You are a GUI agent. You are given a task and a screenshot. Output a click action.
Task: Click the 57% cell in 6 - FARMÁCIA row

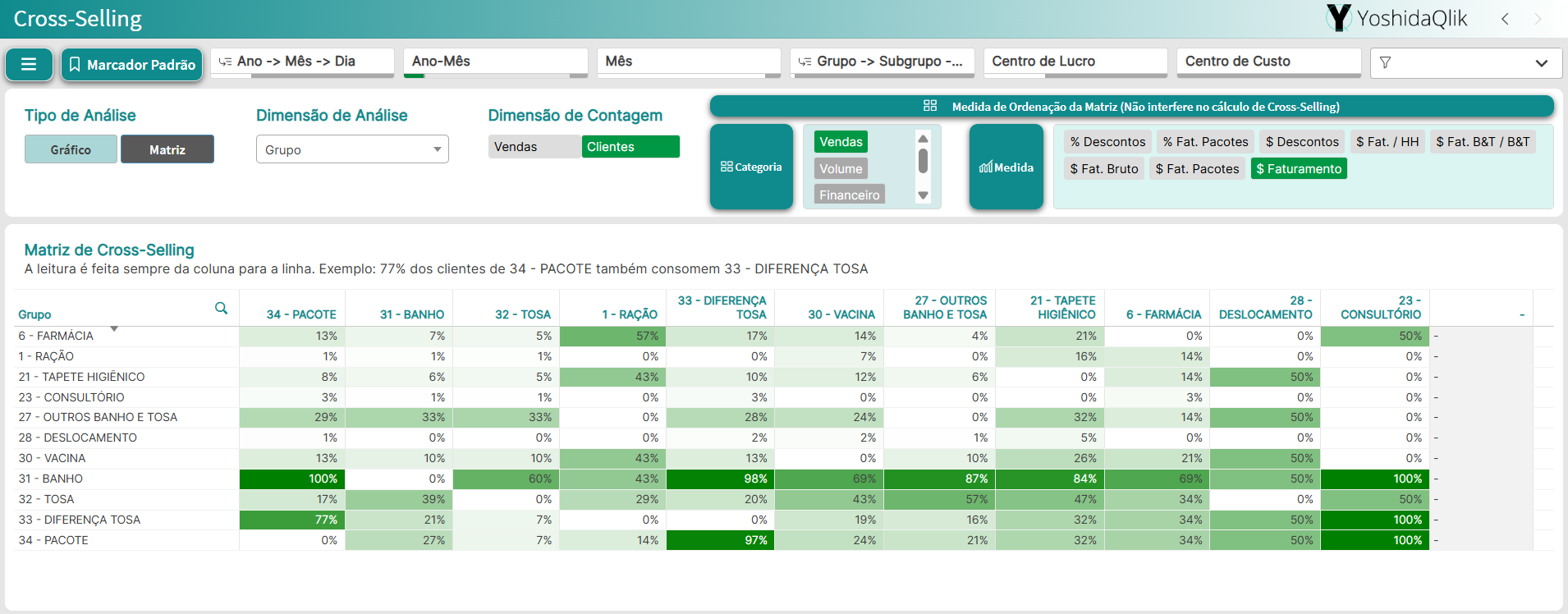click(x=612, y=336)
